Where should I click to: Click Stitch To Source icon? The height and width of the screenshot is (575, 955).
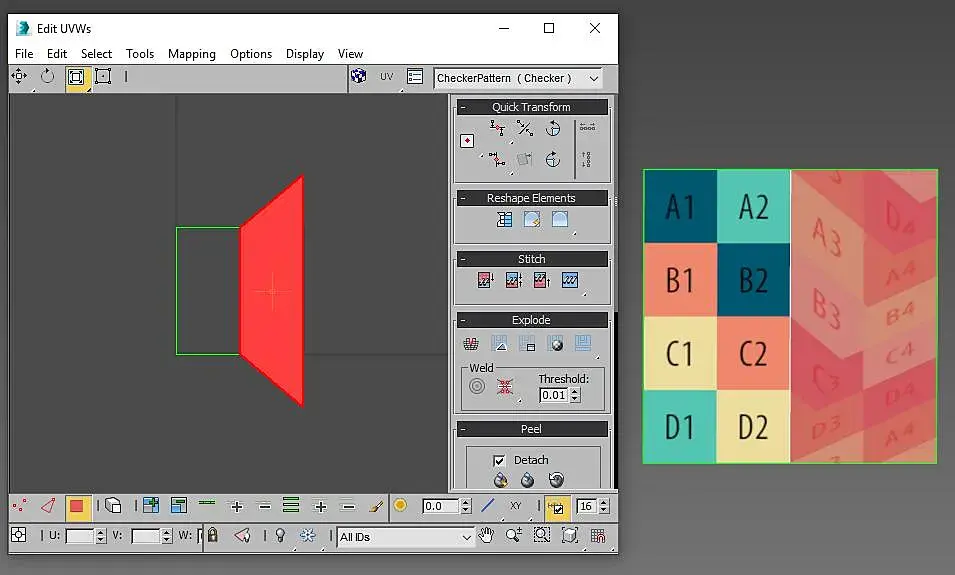coord(541,280)
